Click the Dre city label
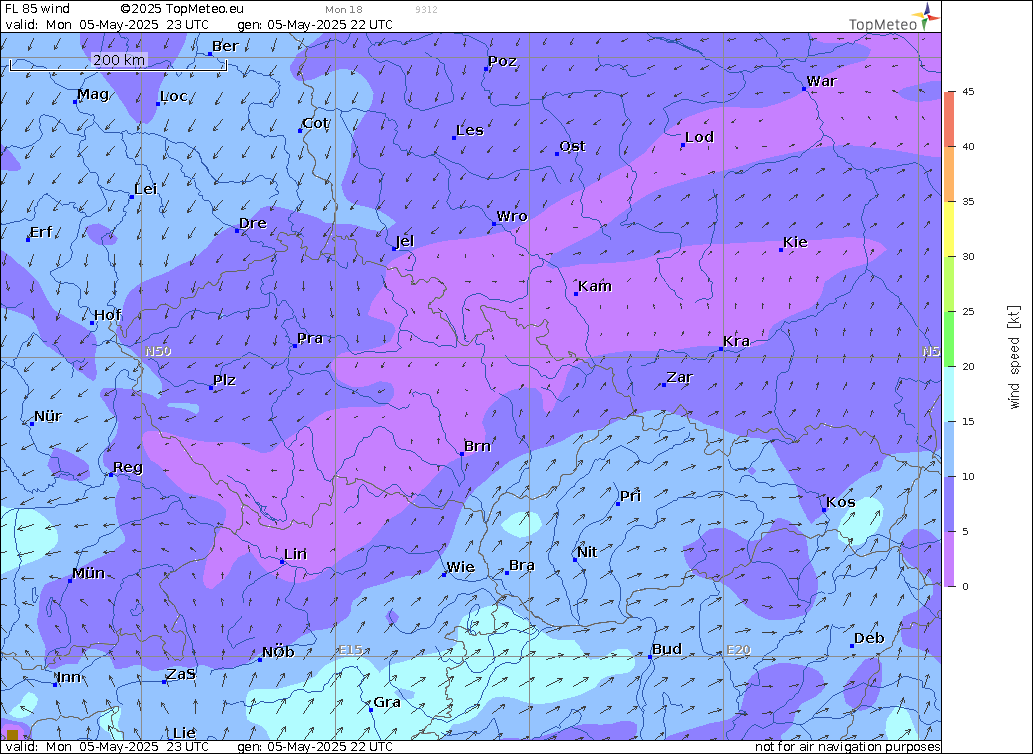Image resolution: width=1033 pixels, height=754 pixels. click(x=253, y=223)
